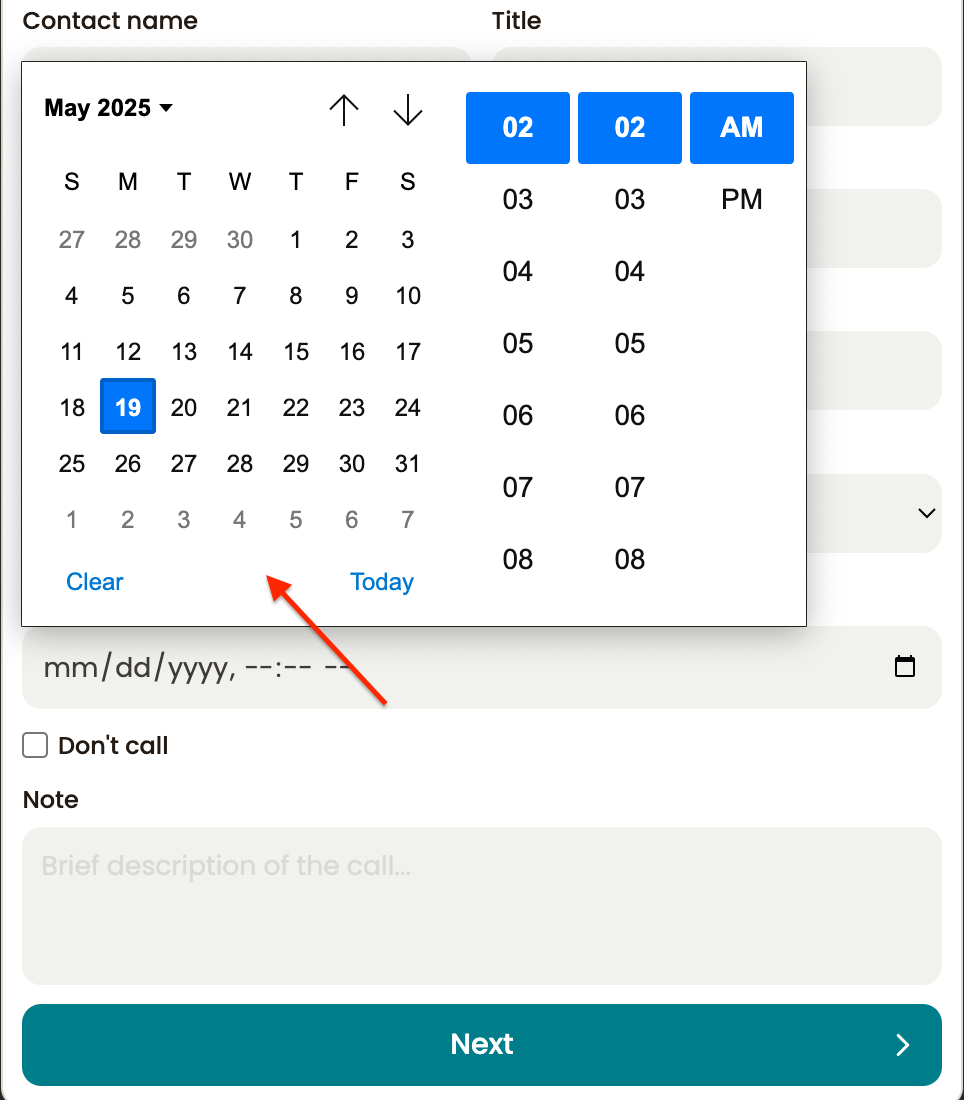Choose minute 07 in the minutes column
The image size is (964, 1100).
629,488
